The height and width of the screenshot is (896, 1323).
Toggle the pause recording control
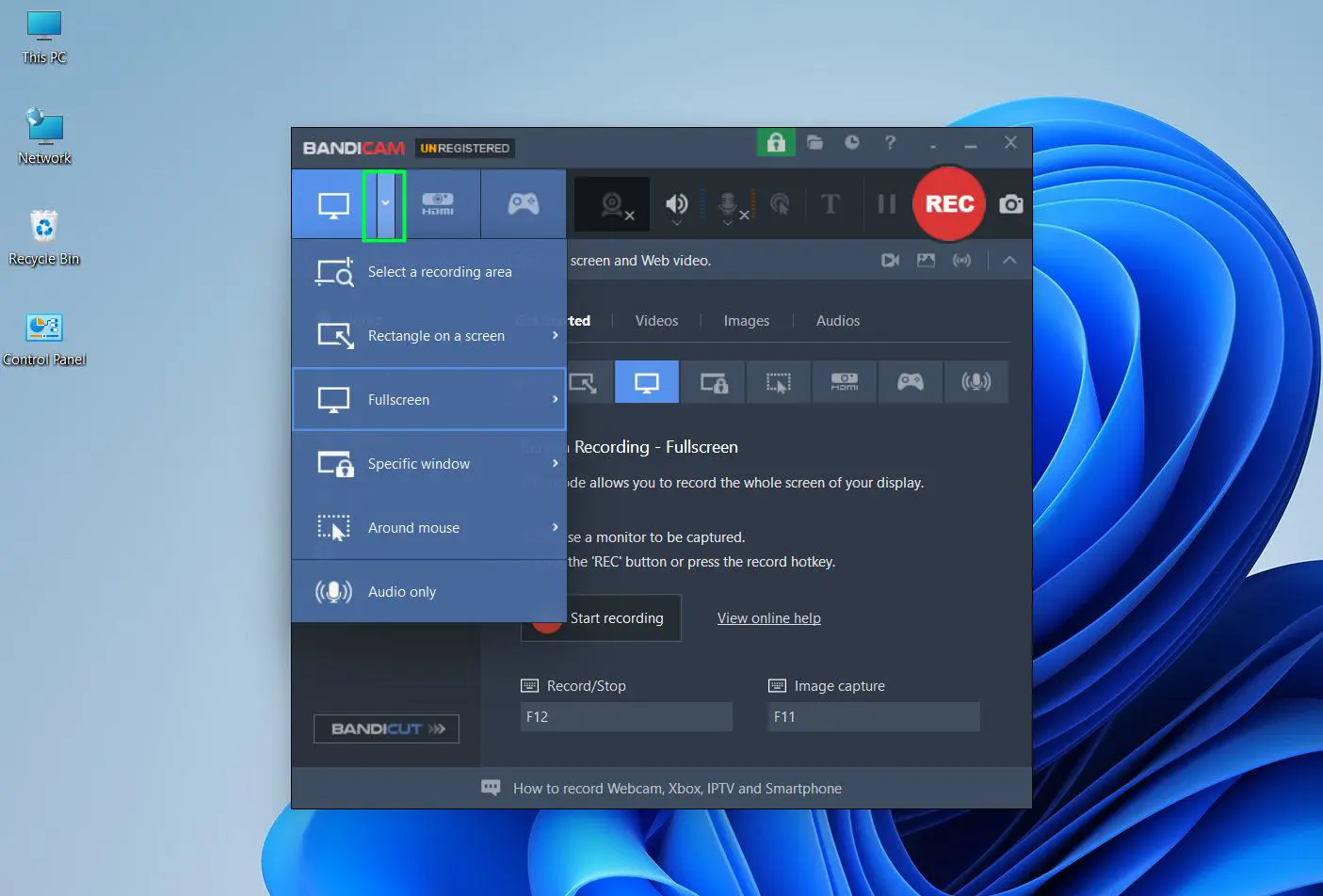pos(885,204)
